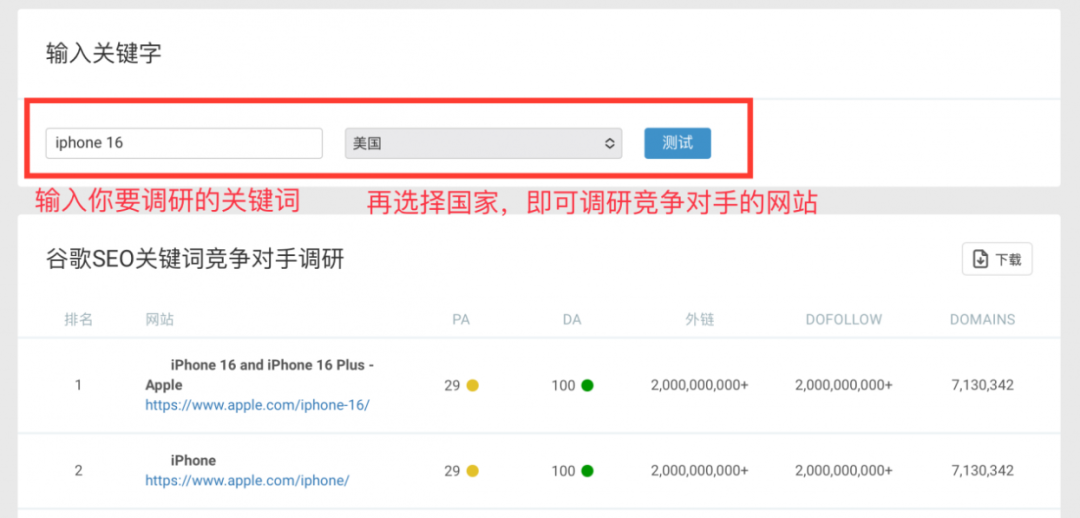This screenshot has width=1080, height=518.
Task: Click the keyword input field containing iphone 16
Action: pyautogui.click(x=184, y=143)
